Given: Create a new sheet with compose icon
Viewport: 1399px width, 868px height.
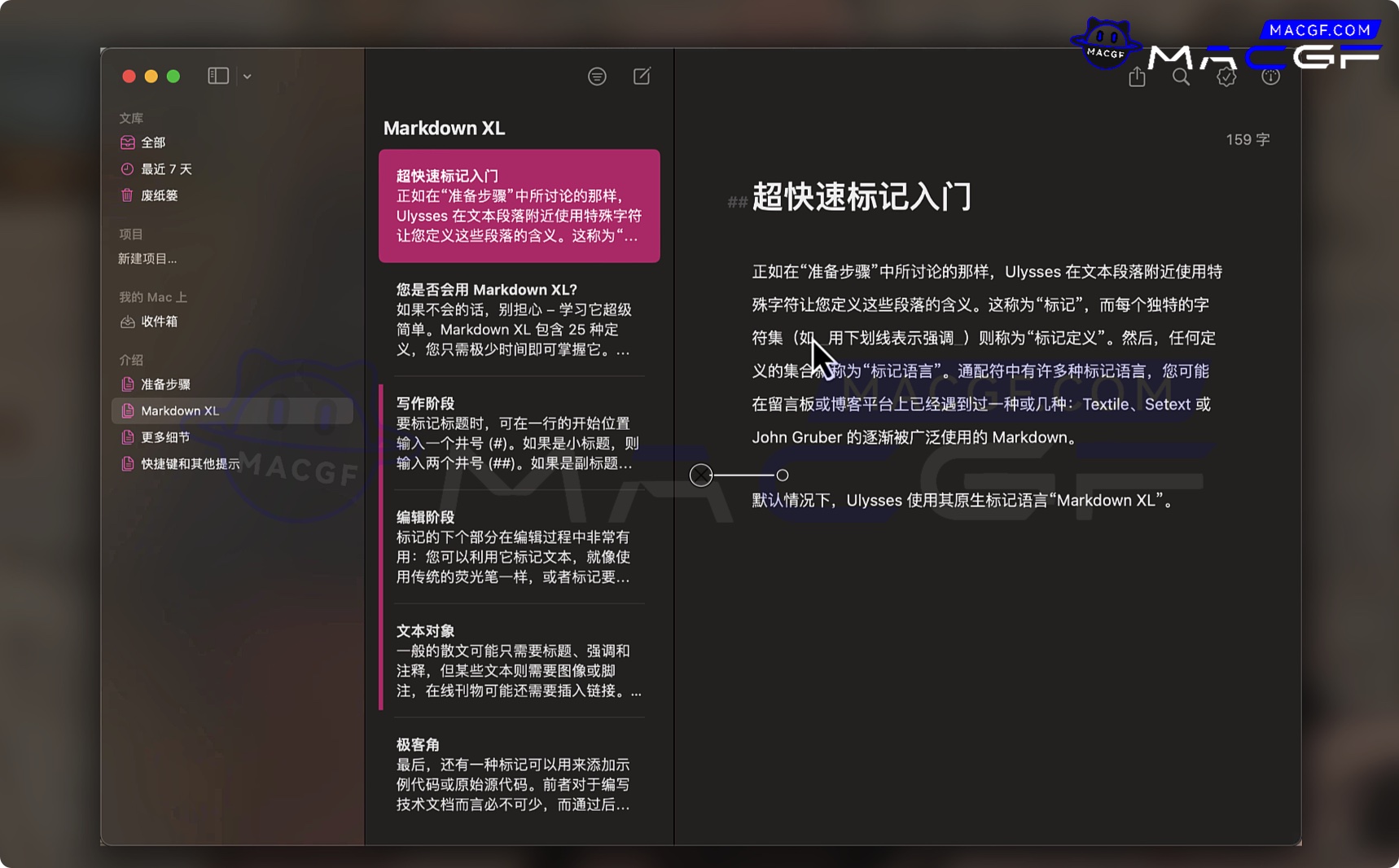Looking at the screenshot, I should coord(642,76).
